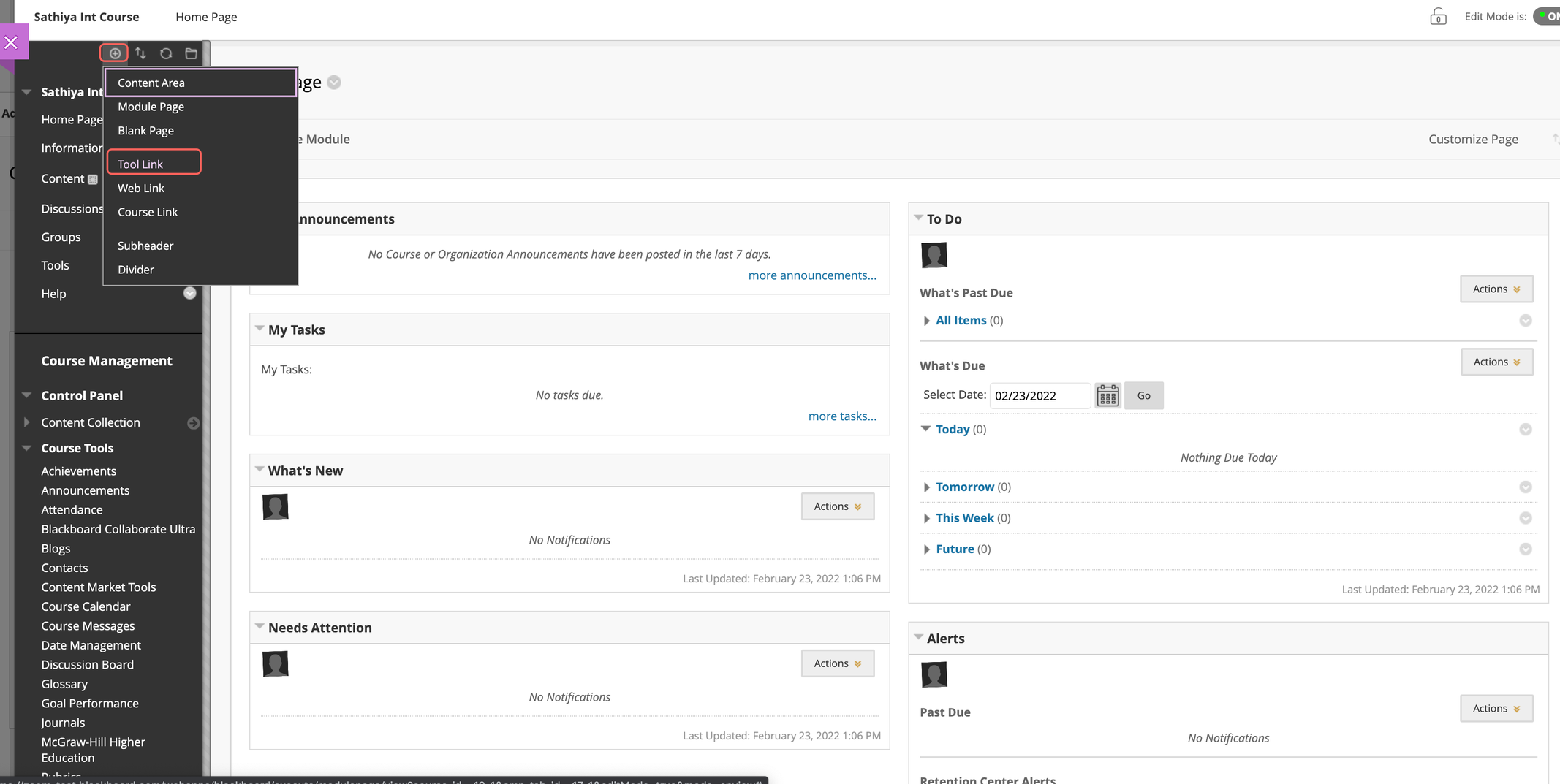Image resolution: width=1560 pixels, height=784 pixels.
Task: Click the avatar in To Do module
Action: pos(934,256)
